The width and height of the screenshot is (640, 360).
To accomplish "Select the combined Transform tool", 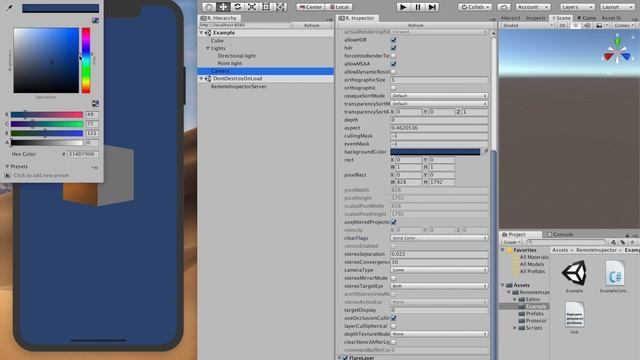I will (x=280, y=7).
